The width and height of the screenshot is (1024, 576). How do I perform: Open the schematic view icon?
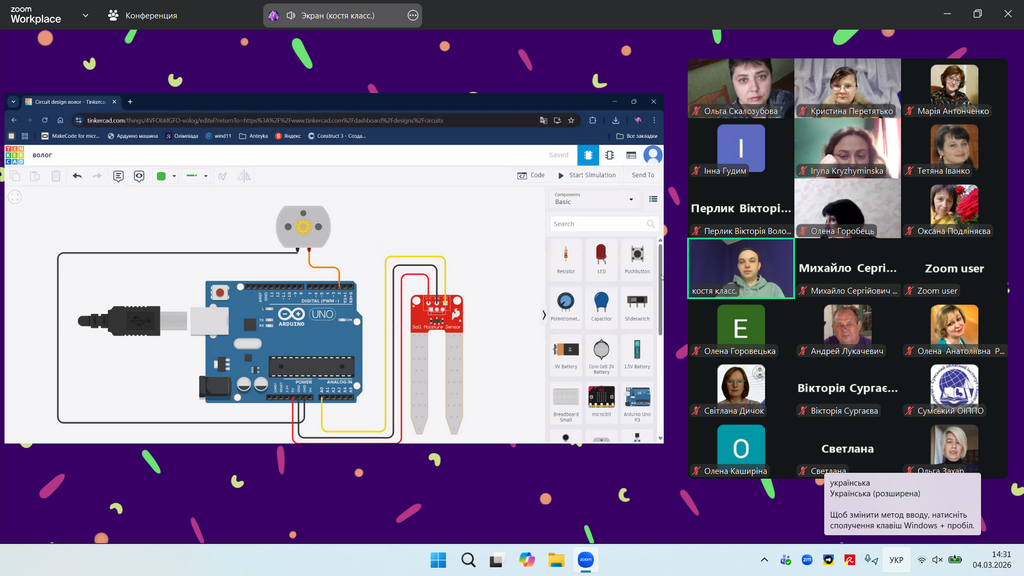(x=609, y=155)
